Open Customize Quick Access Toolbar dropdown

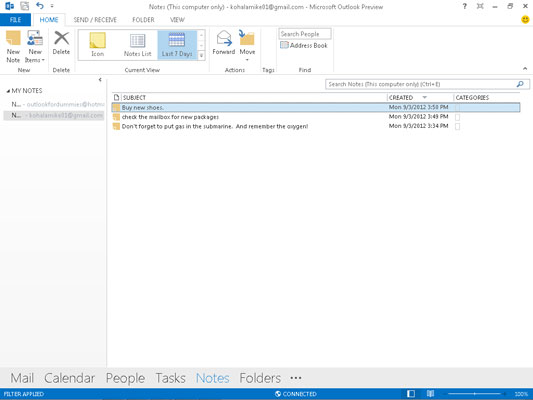coord(52,6)
